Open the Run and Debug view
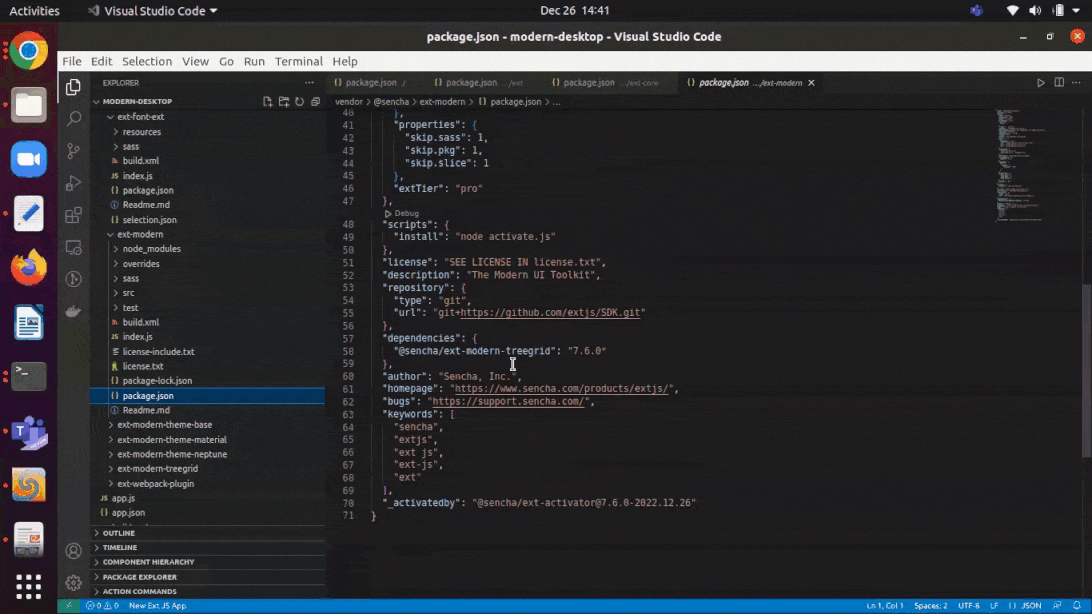Image resolution: width=1092 pixels, height=614 pixels. [x=73, y=183]
